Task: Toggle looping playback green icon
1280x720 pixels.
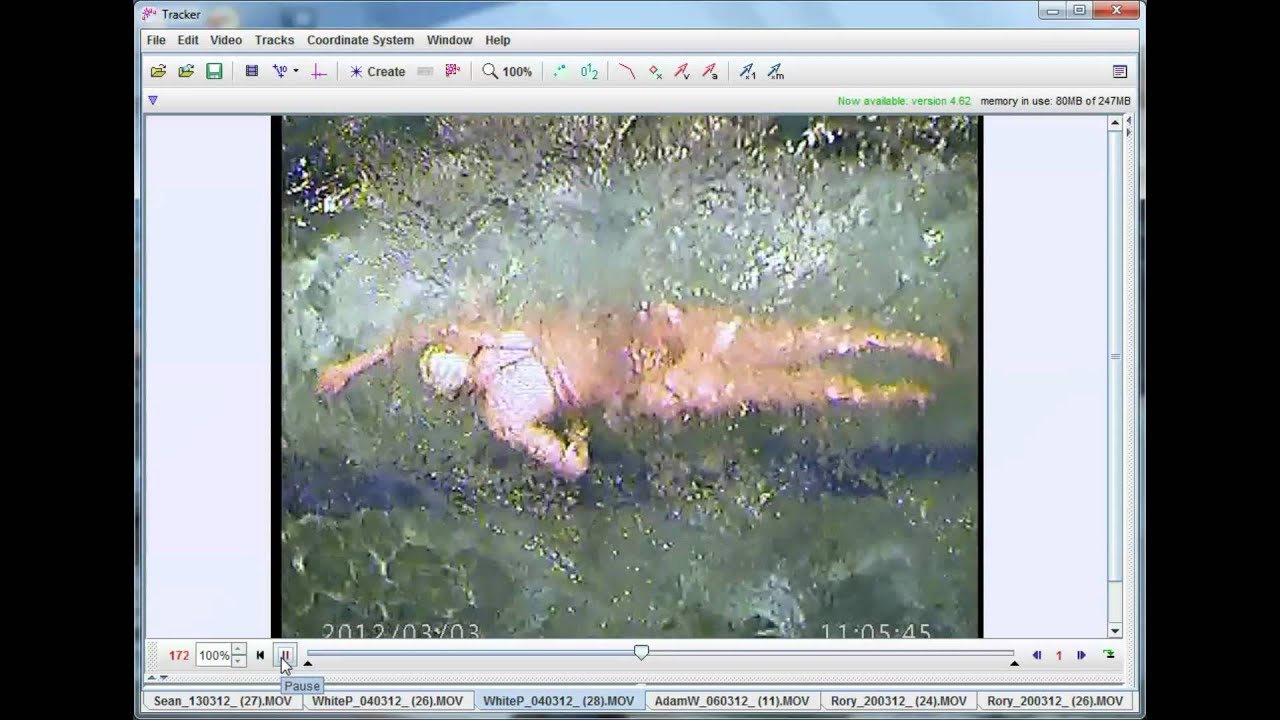Action: [x=1109, y=655]
